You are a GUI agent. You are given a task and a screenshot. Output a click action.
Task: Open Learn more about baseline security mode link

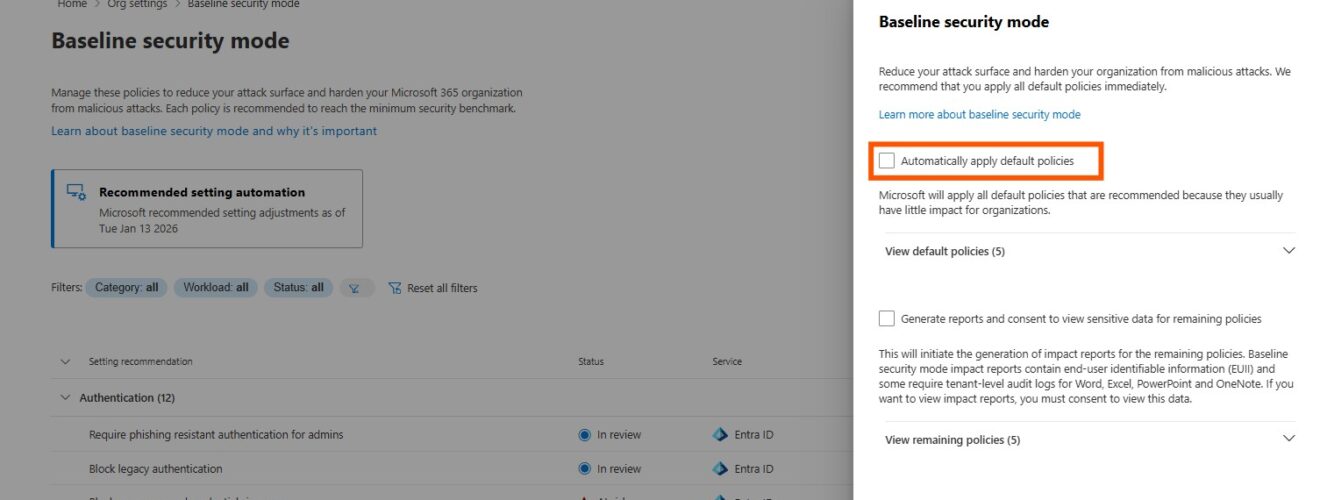[979, 115]
